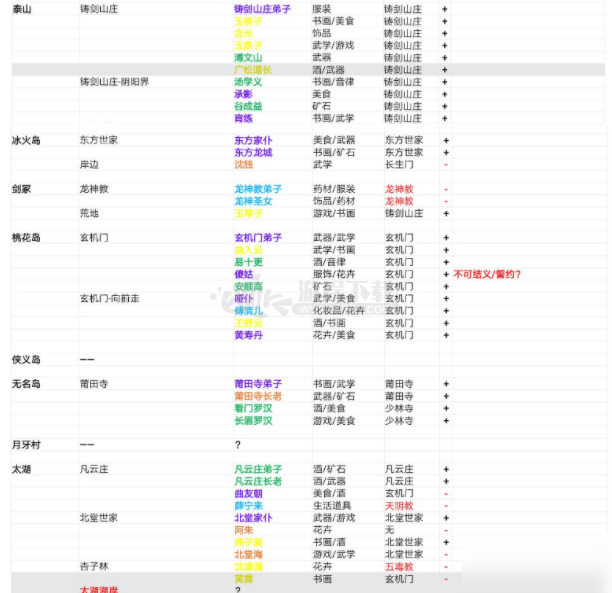Viewport: 612px width, 593px height.
Task: Click the green name cell '易十更'
Action: click(248, 262)
